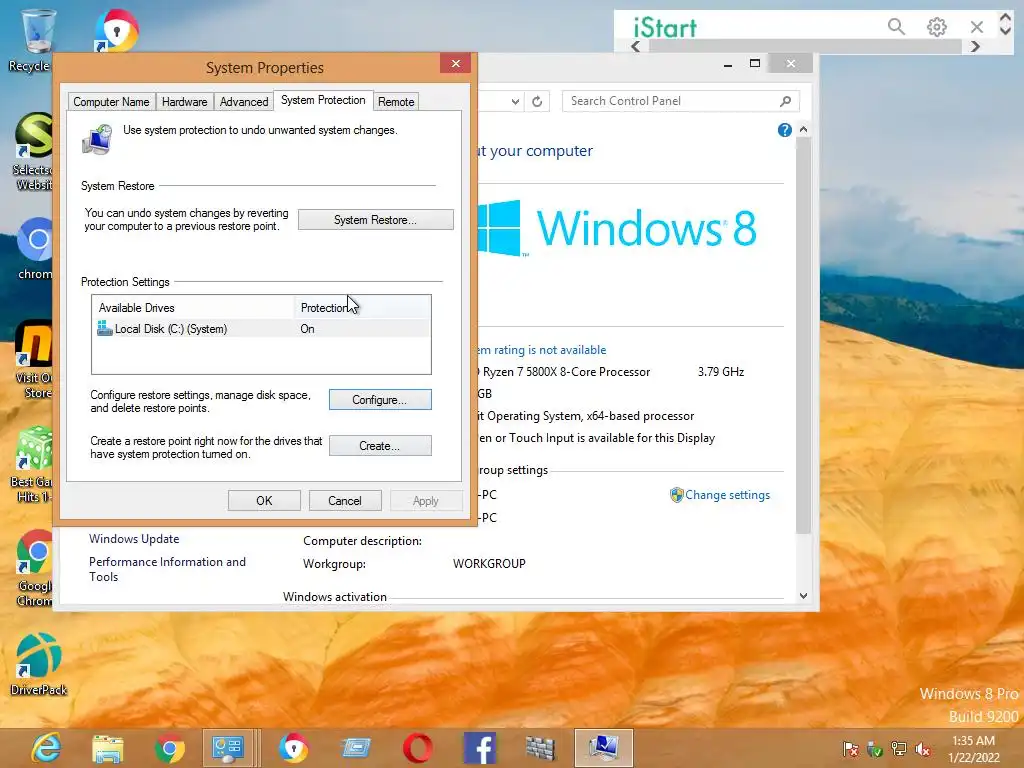Image resolution: width=1024 pixels, height=768 pixels.
Task: Open the Run dialog taskbar icon
Action: pyautogui.click(x=356, y=748)
